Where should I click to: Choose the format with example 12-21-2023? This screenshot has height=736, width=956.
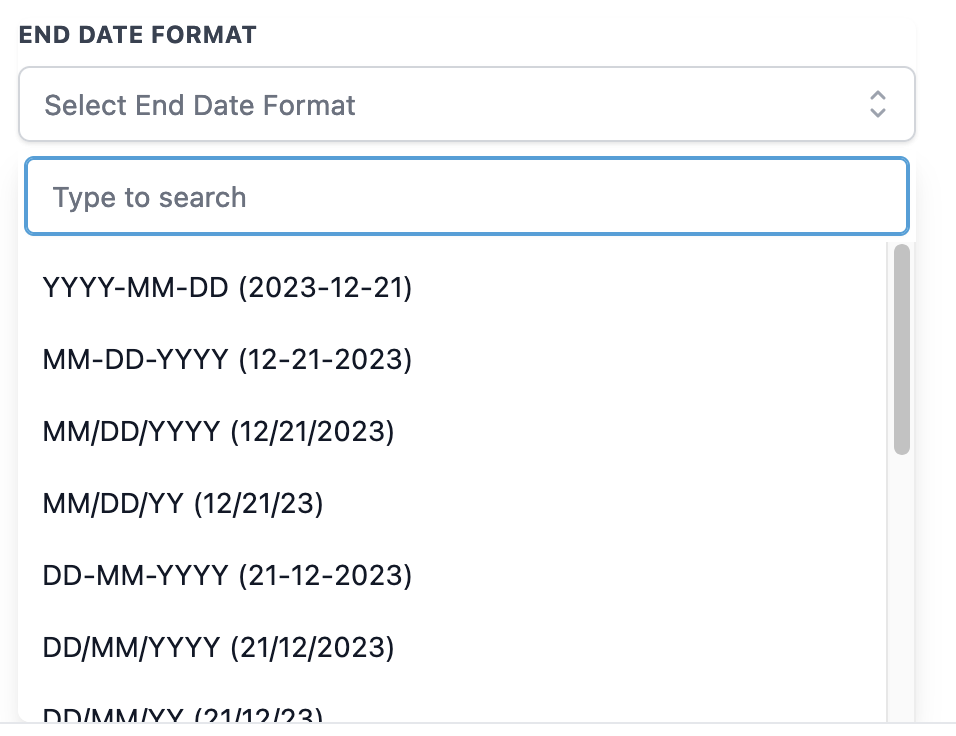pos(452,359)
